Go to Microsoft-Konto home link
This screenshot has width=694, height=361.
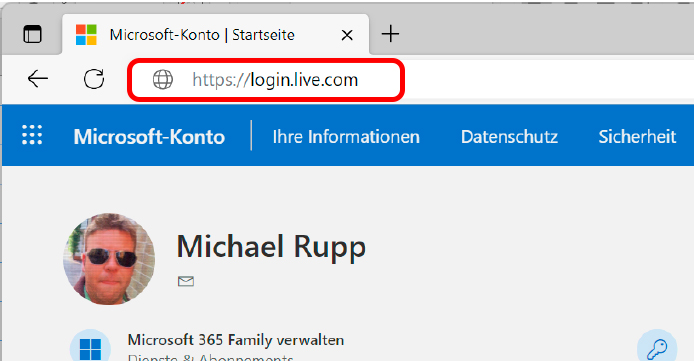point(149,137)
